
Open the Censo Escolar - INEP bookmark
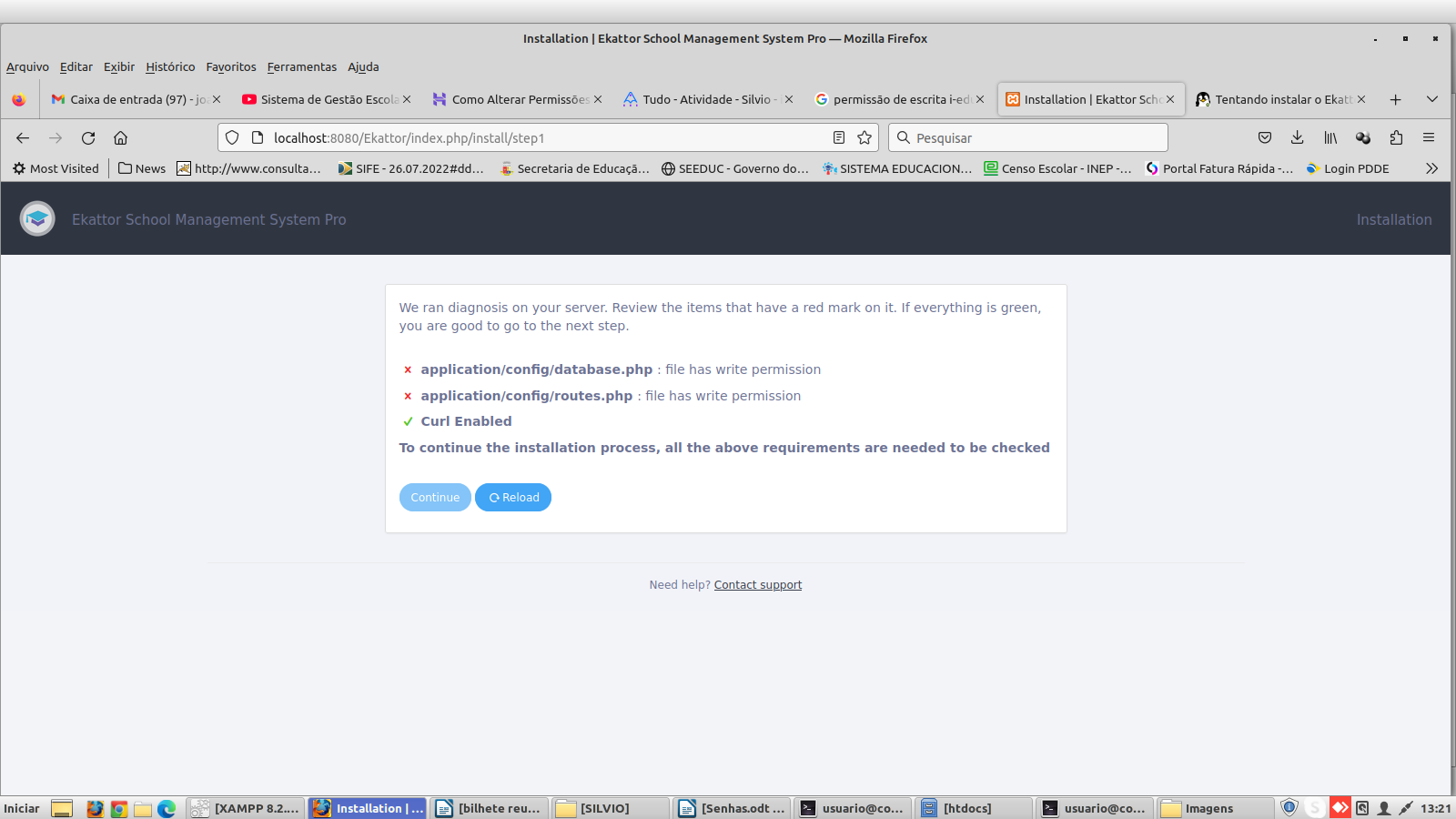1057,168
